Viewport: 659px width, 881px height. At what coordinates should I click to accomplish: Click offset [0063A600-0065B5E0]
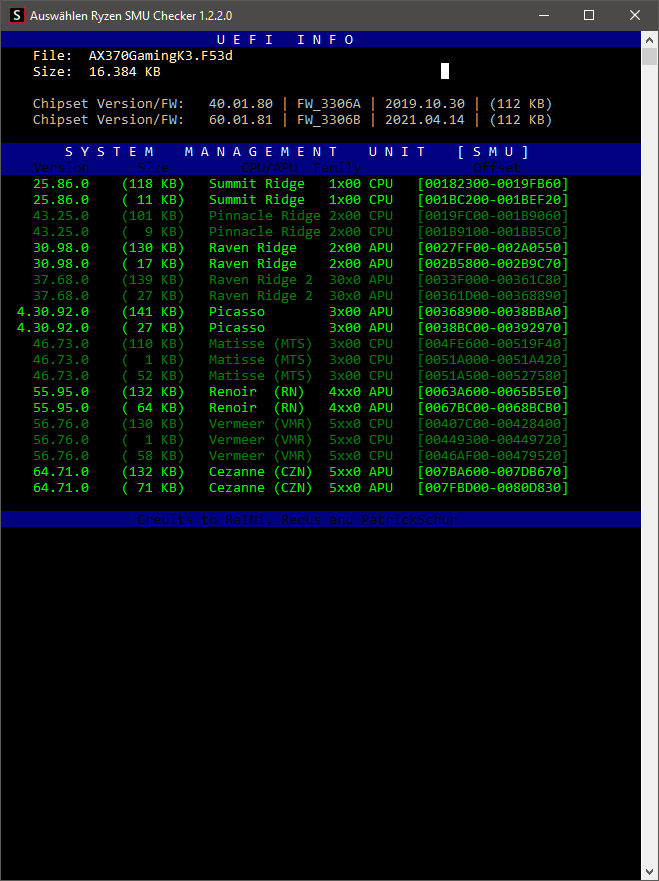coord(493,392)
